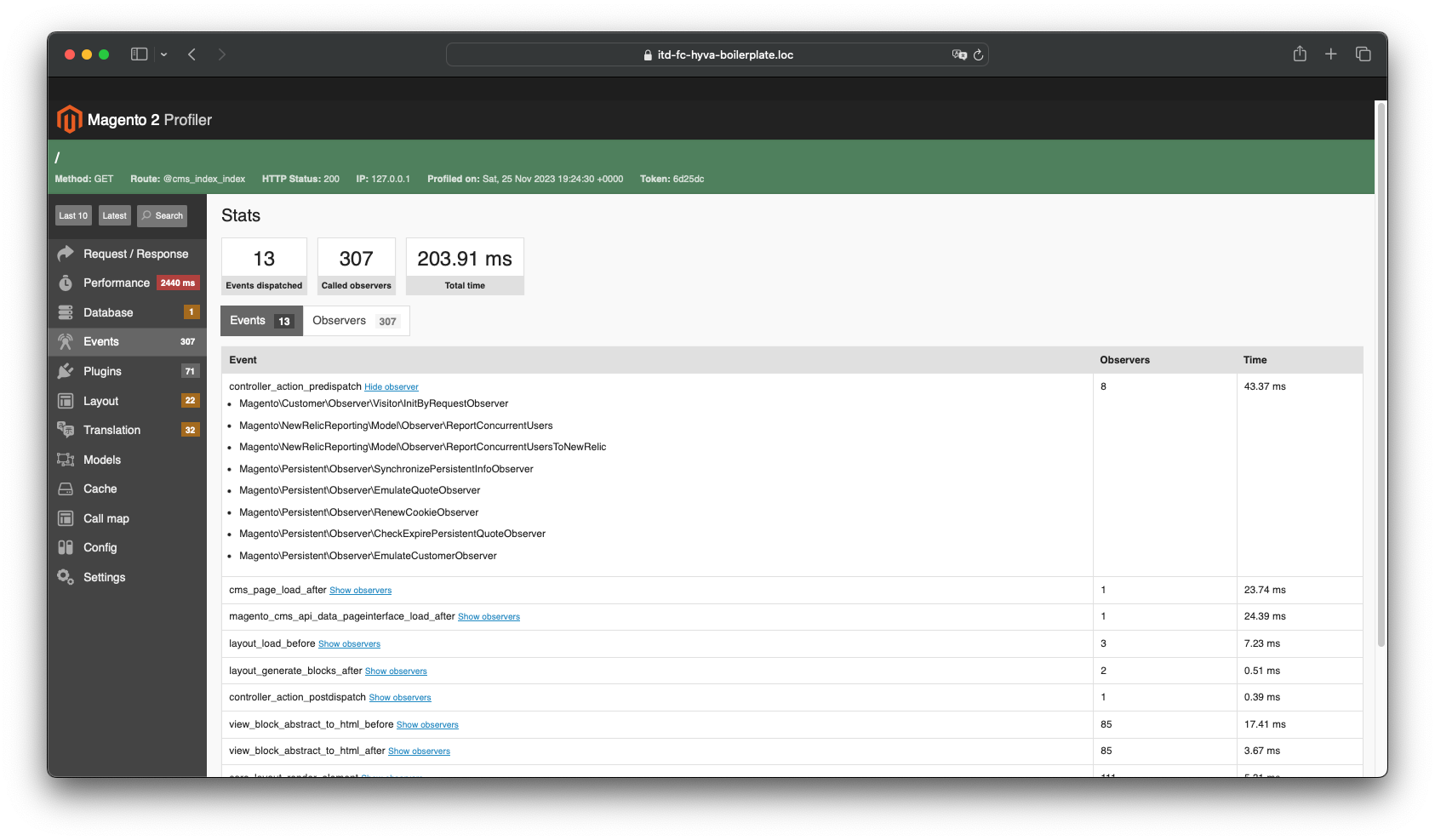This screenshot has height=840, width=1435.
Task: Click the translate page icon in address bar
Action: click(x=959, y=54)
